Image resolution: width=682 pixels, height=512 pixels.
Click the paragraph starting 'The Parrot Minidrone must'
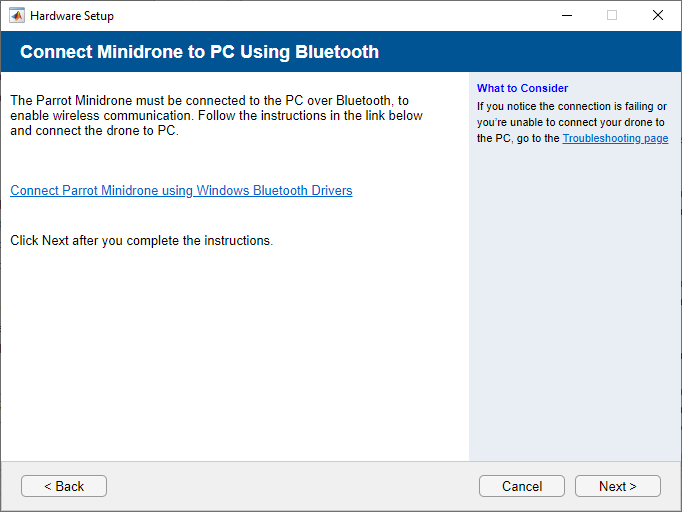(215, 115)
